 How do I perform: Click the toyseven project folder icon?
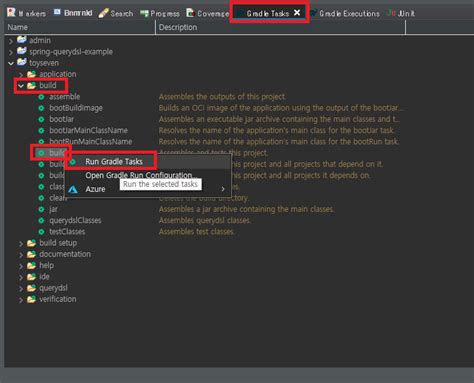click(x=22, y=62)
